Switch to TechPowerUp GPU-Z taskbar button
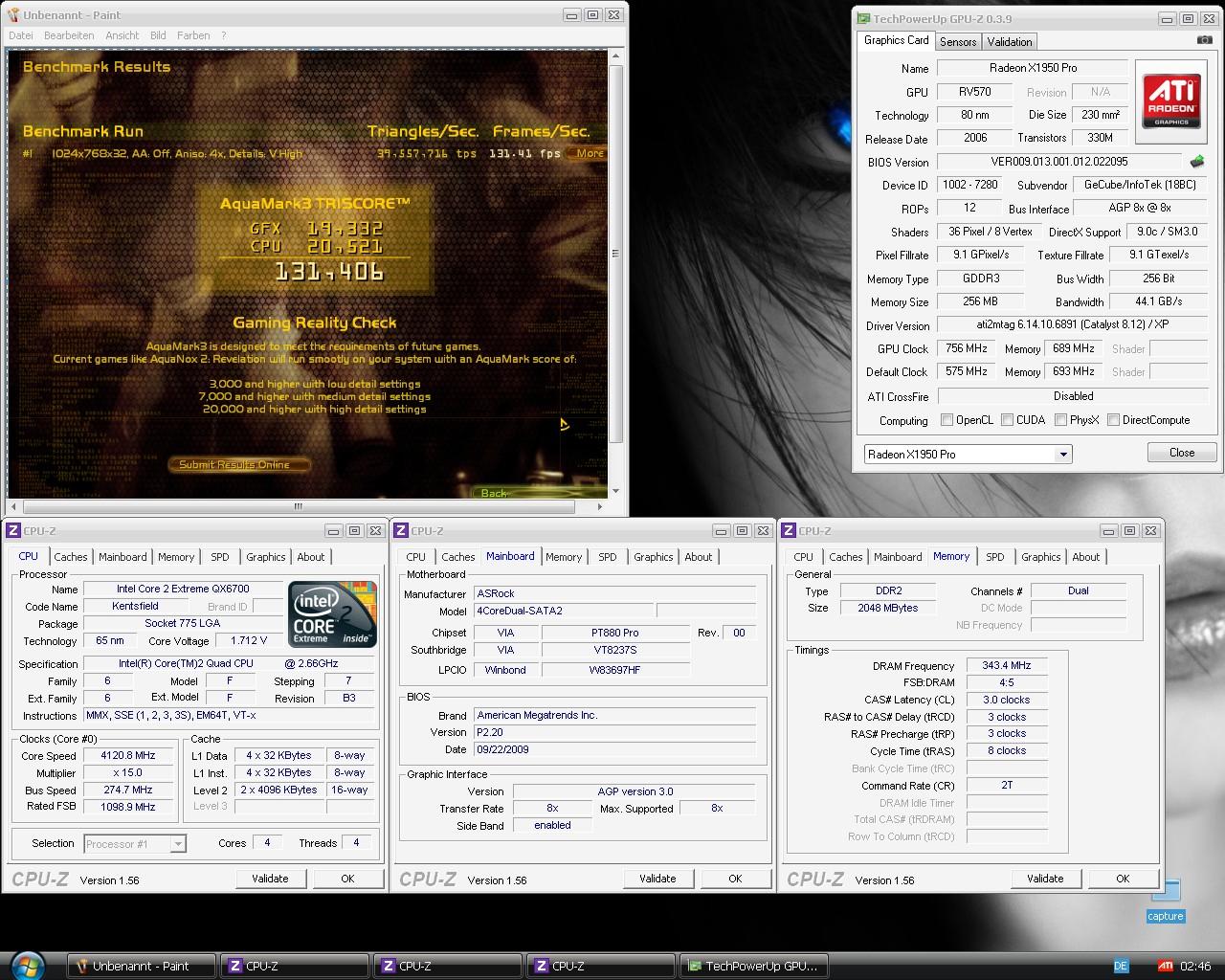The image size is (1225, 980). coord(753,966)
